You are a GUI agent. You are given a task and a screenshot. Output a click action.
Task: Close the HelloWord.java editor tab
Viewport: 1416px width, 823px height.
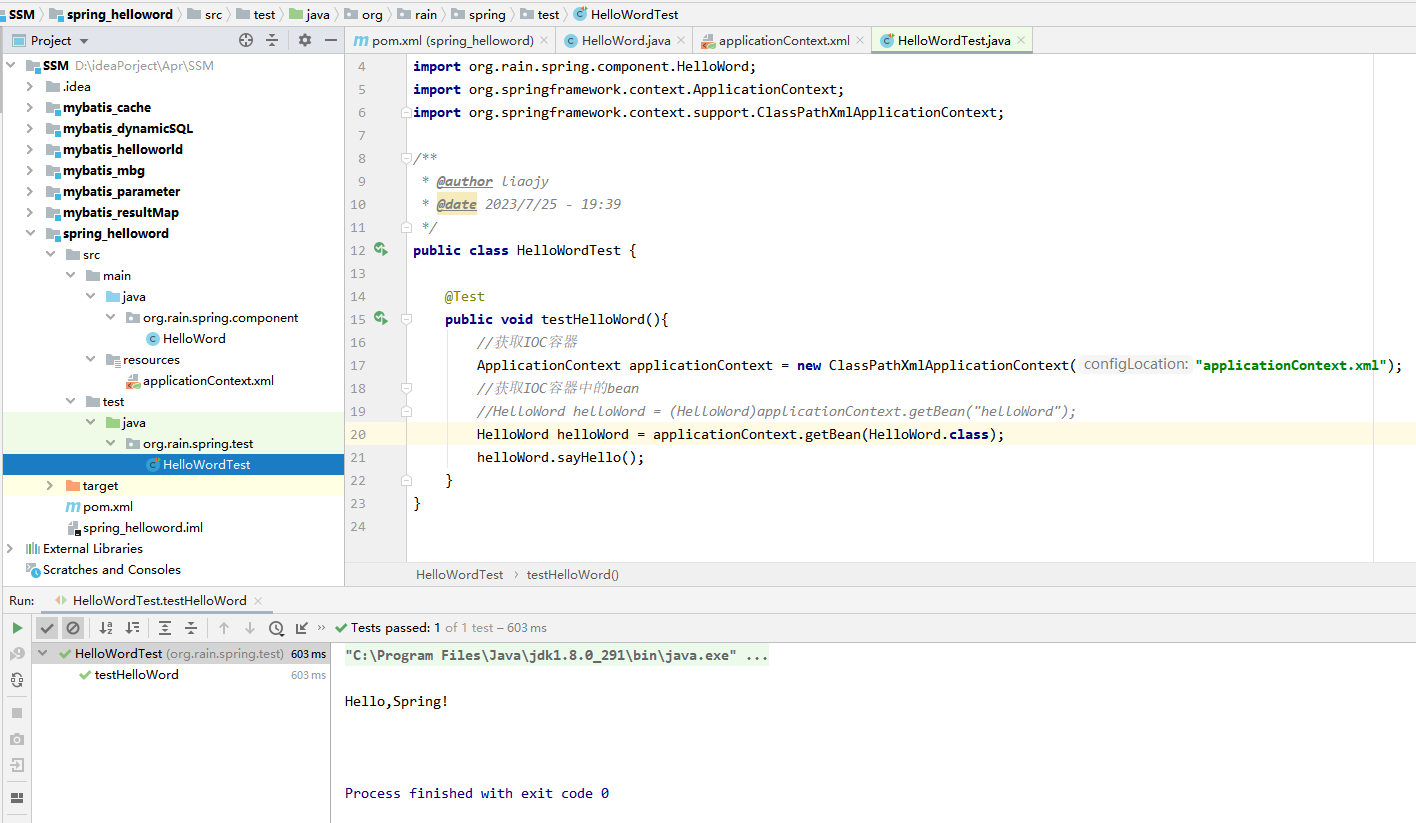coord(681,41)
